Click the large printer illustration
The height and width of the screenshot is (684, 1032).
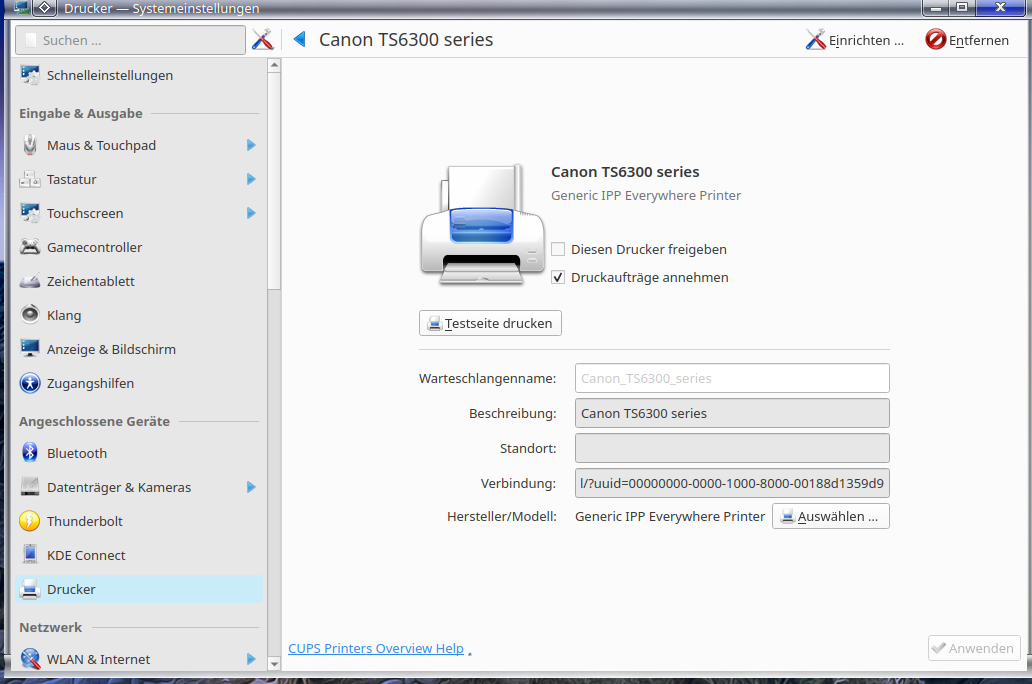tap(482, 224)
